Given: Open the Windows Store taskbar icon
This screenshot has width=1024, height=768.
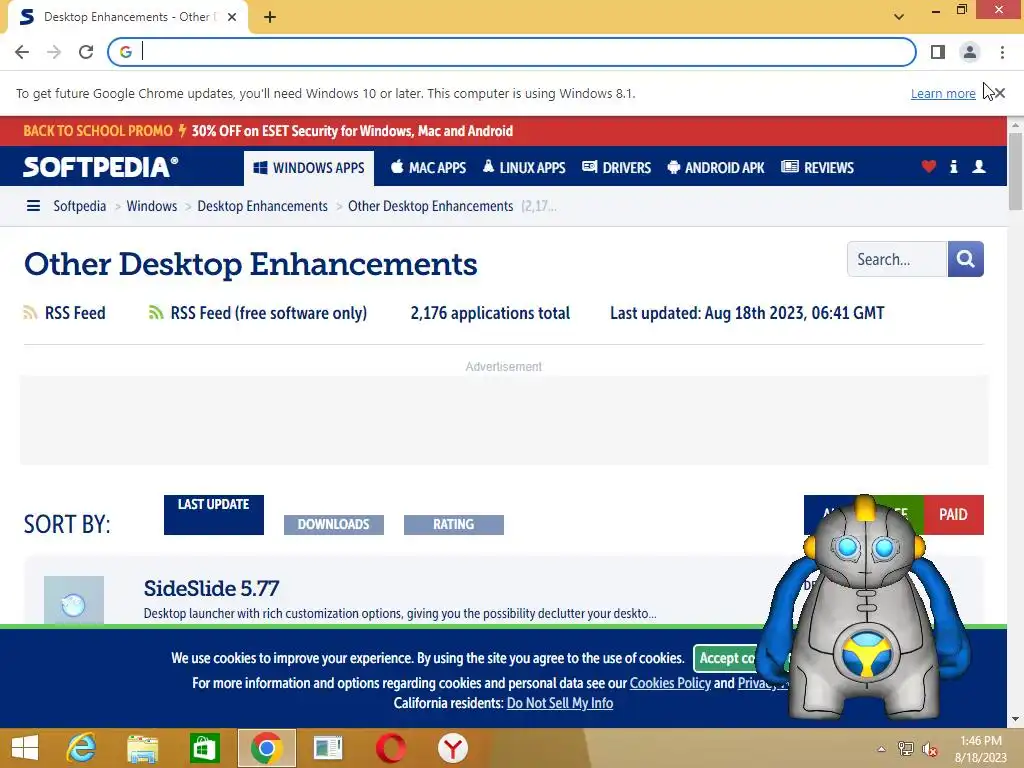Looking at the screenshot, I should (204, 748).
